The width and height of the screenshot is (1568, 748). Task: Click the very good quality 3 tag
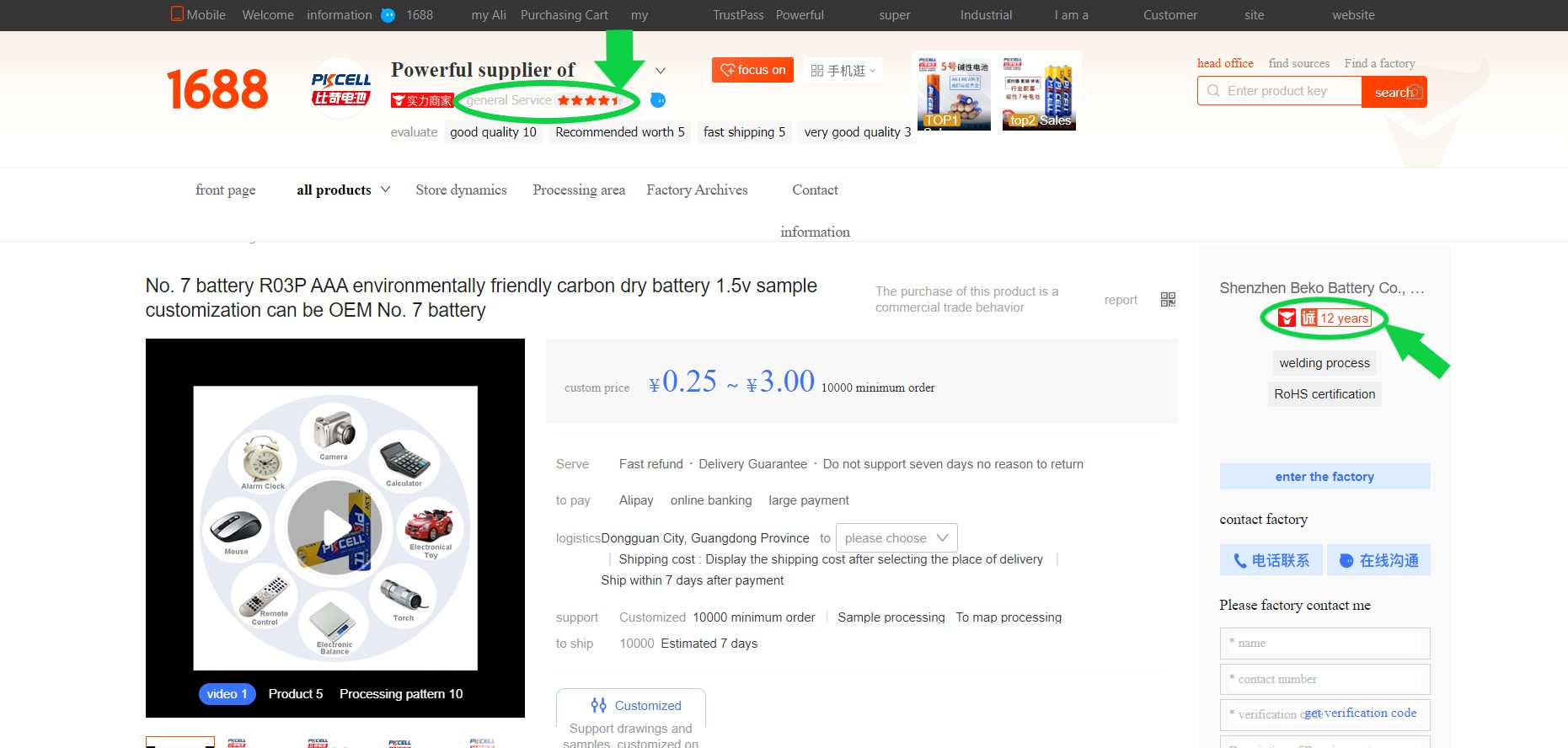click(x=858, y=132)
